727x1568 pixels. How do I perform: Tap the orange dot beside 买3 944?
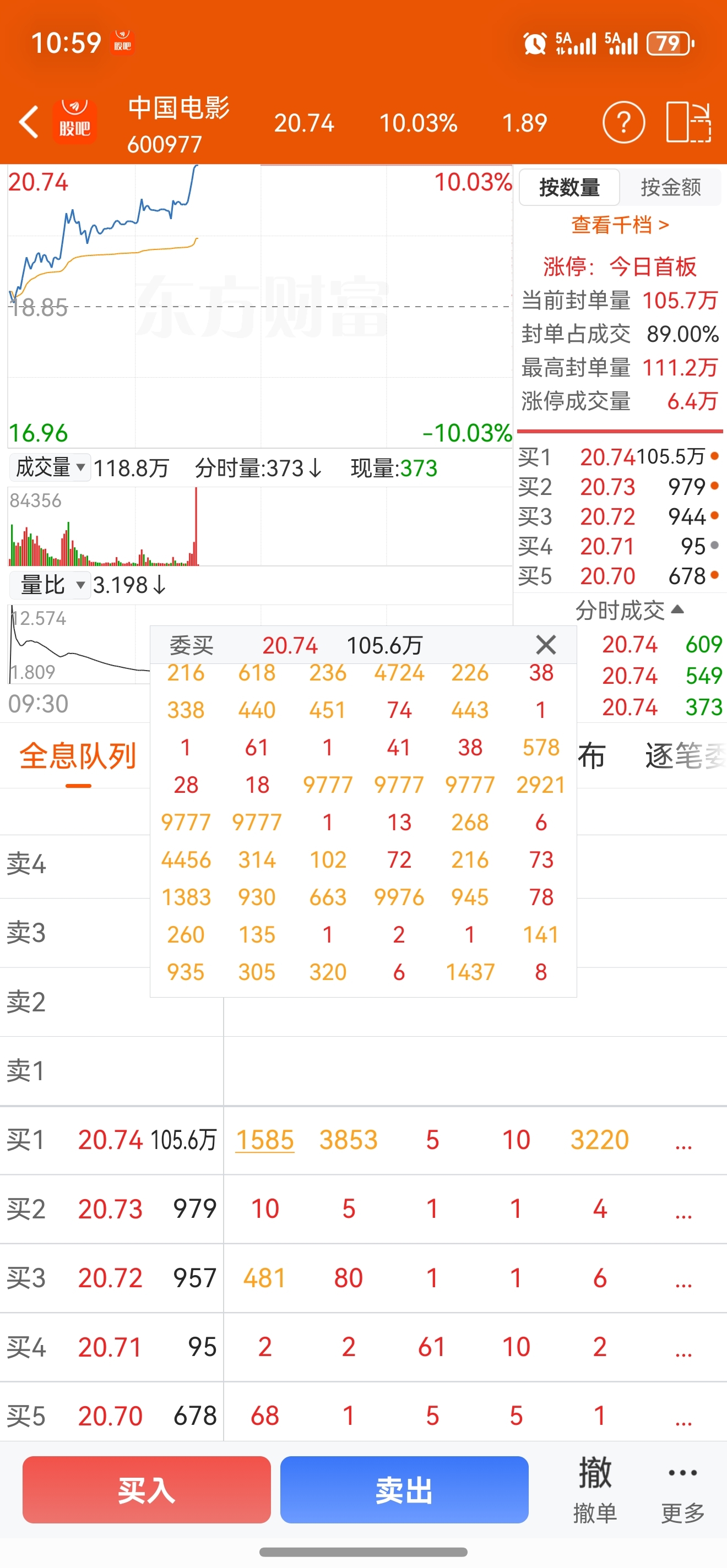click(x=714, y=515)
